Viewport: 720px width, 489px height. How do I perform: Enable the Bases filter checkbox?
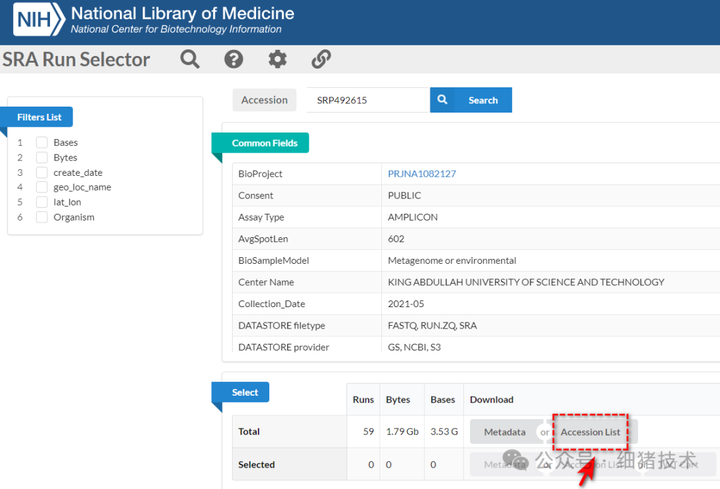(x=42, y=143)
